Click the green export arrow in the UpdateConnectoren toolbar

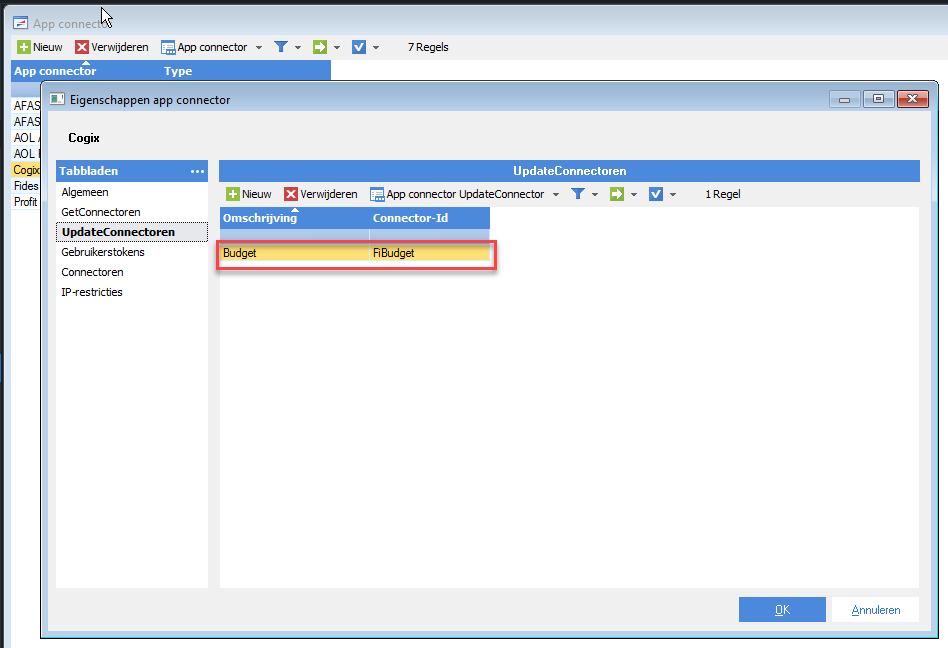click(617, 194)
